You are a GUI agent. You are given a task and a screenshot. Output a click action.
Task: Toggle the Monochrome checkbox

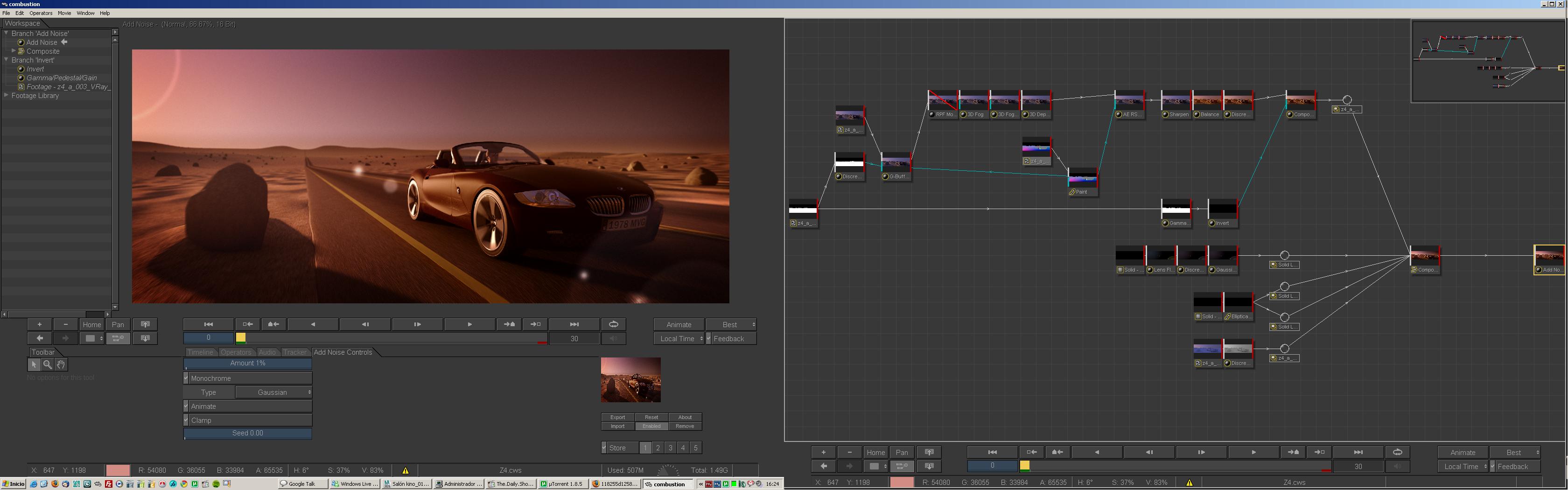point(186,378)
